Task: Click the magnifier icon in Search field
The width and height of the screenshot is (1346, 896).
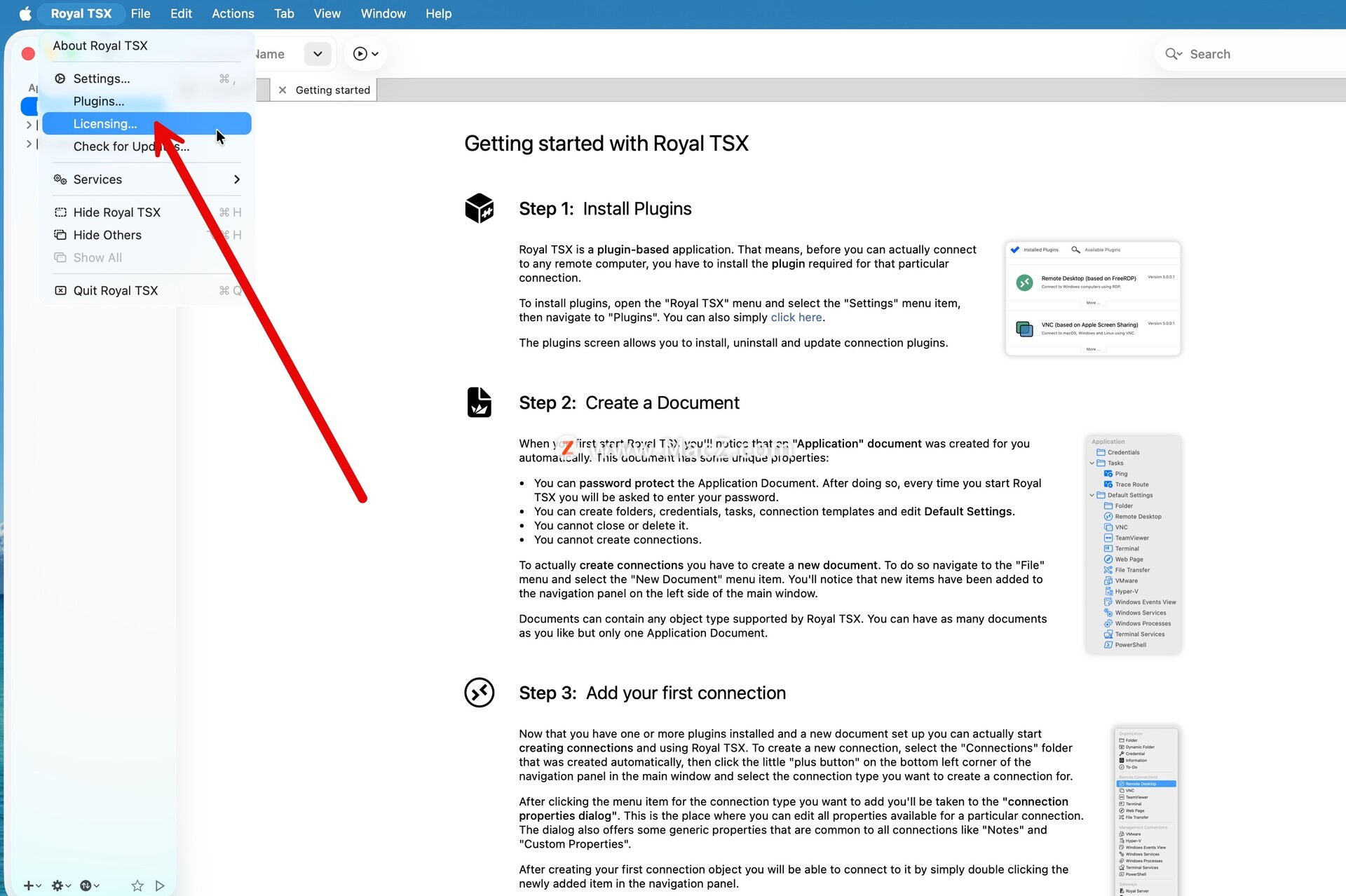Action: (1171, 54)
